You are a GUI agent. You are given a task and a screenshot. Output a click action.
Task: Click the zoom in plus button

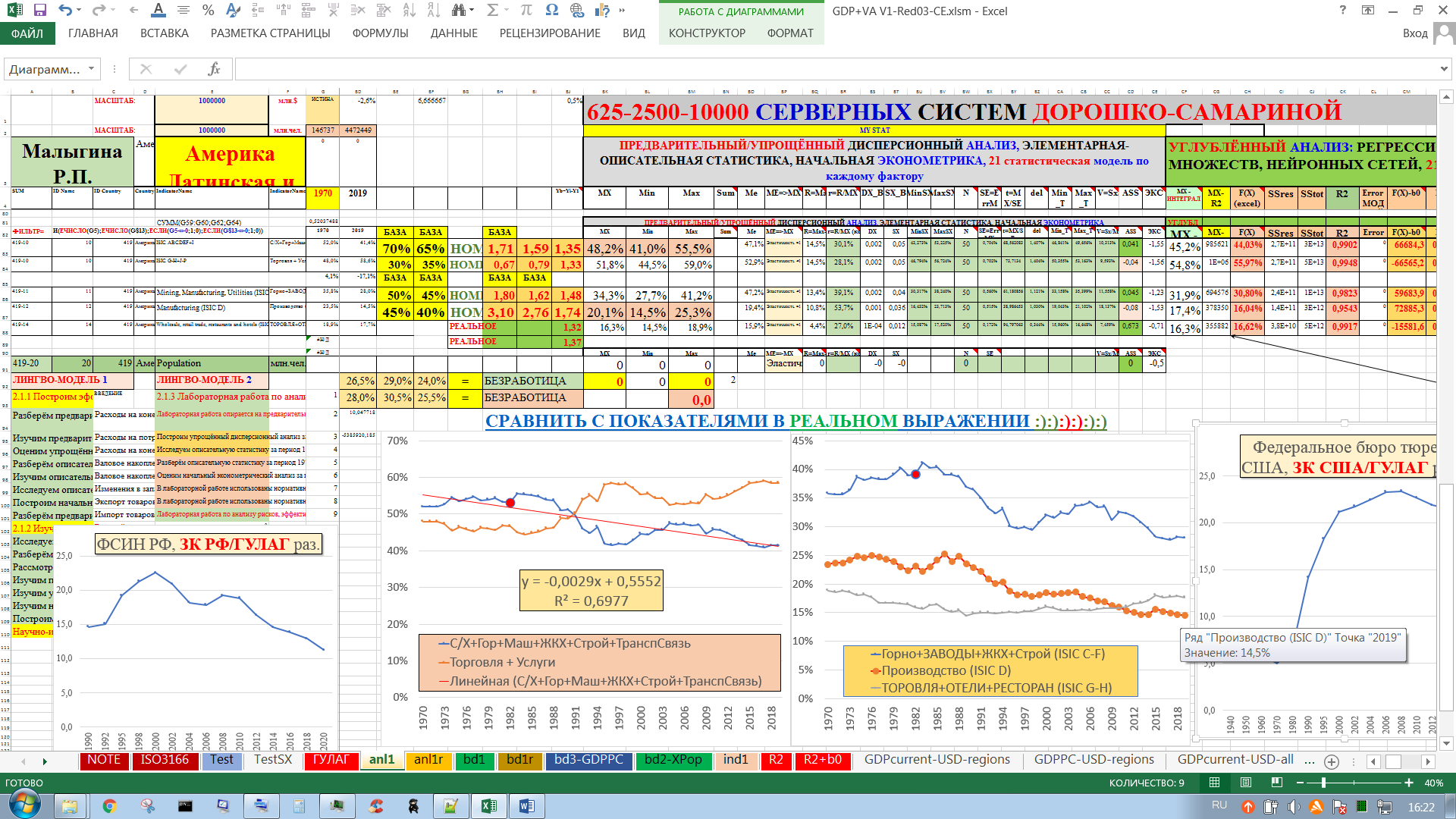(x=1409, y=783)
